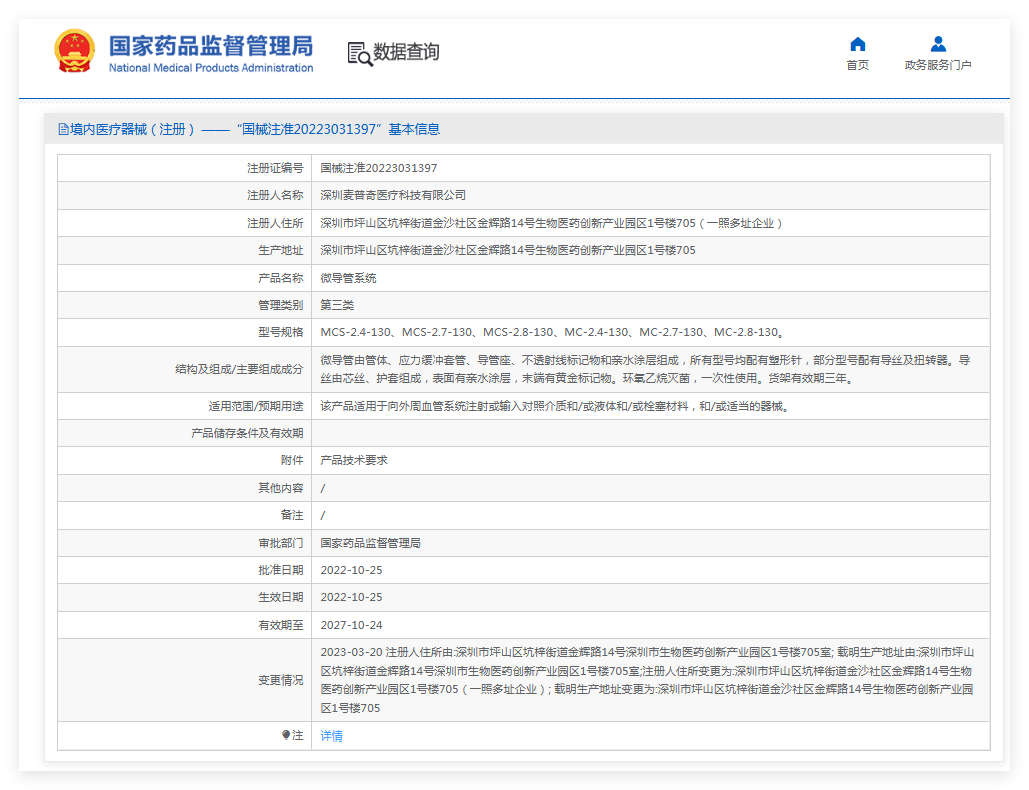Click the 注册人住所 label
This screenshot has height=790, width=1029.
275,223
